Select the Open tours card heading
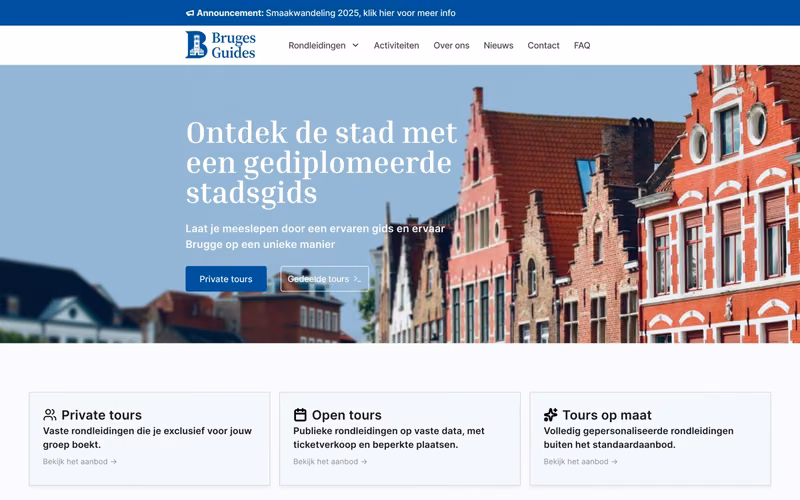The height and width of the screenshot is (500, 800). [346, 415]
